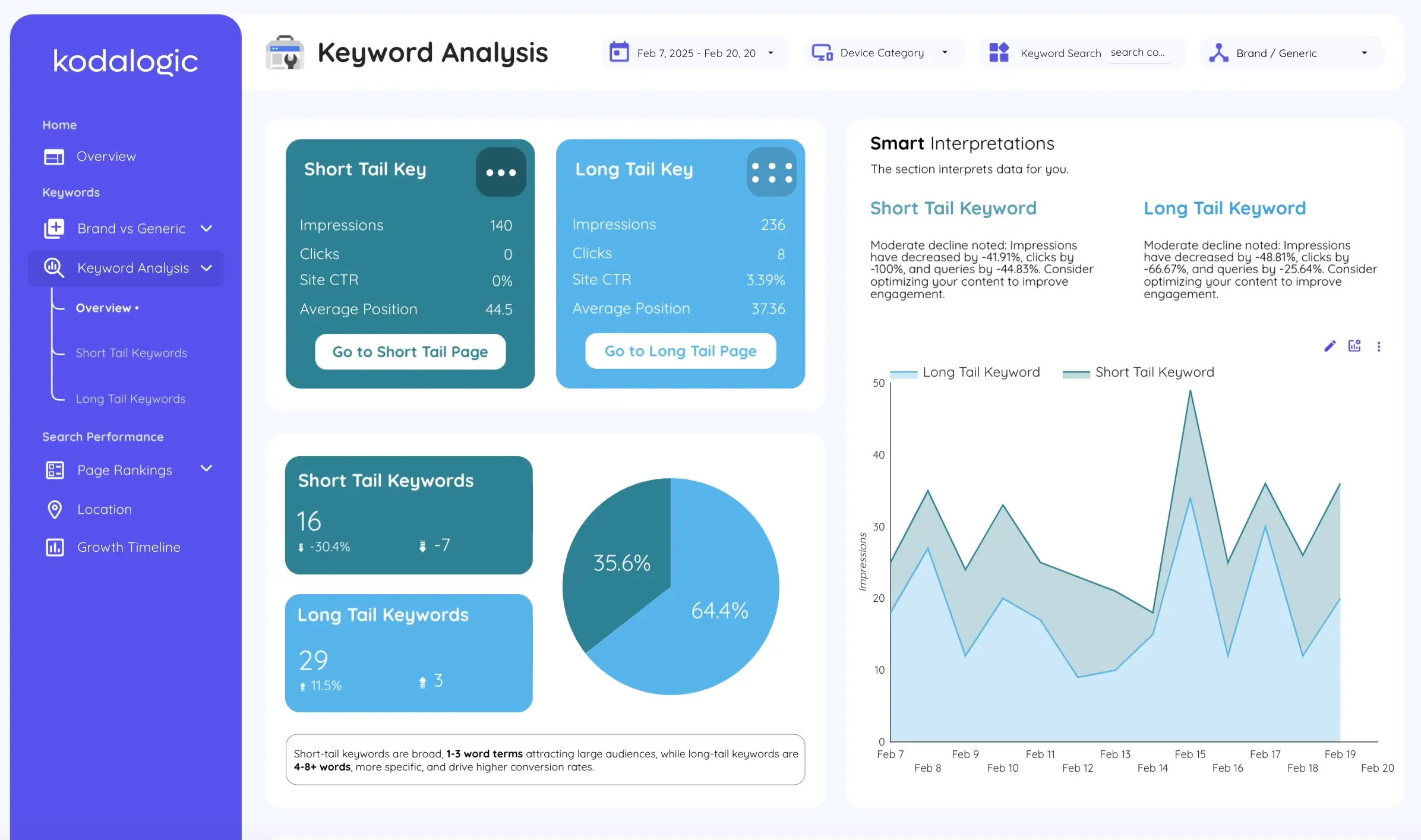Click the Search Performance section label
1421x840 pixels.
tap(103, 437)
